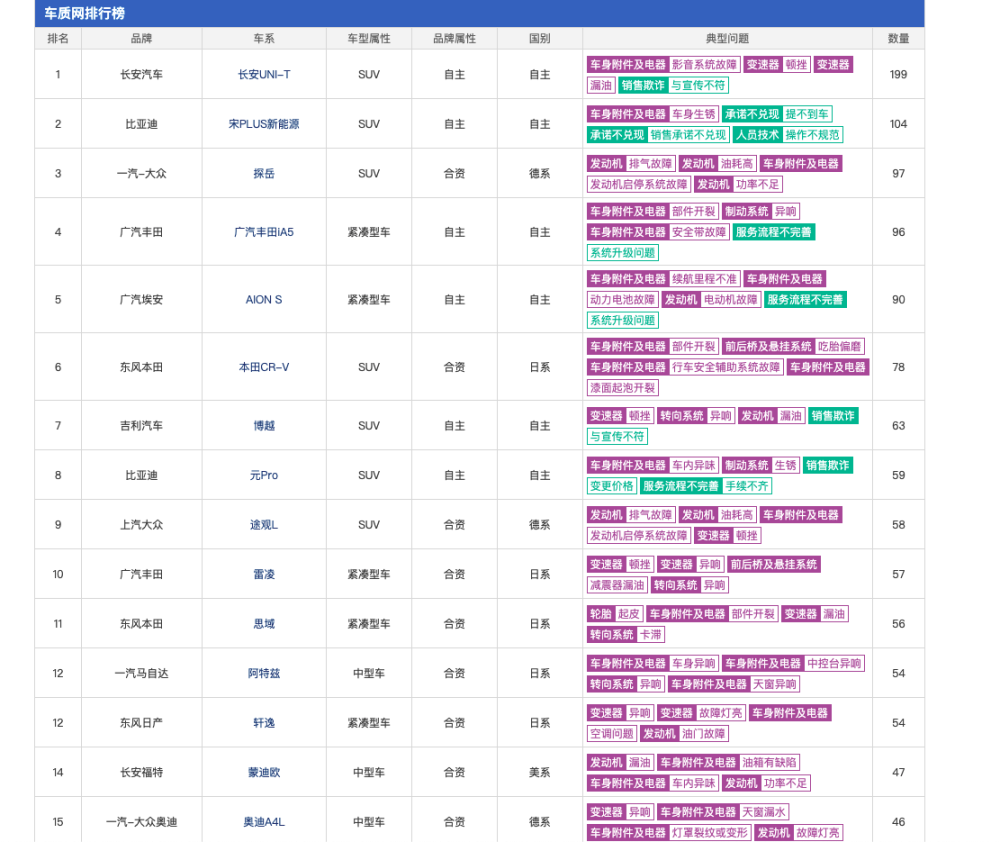Click the 行车安全辅助系统故障 tag

pyautogui.click(x=726, y=367)
